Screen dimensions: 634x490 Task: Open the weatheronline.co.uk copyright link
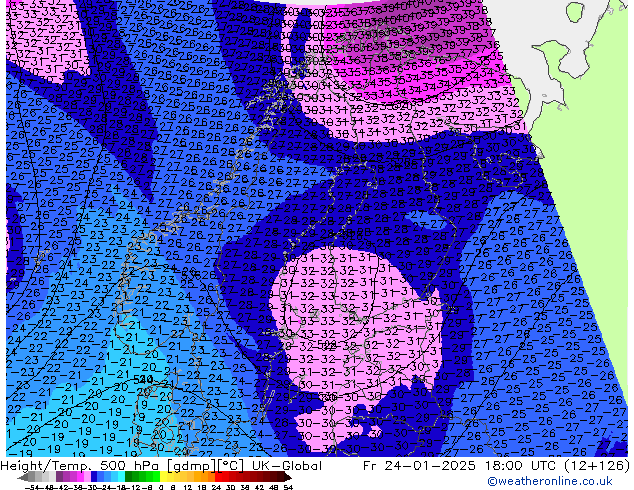click(549, 481)
